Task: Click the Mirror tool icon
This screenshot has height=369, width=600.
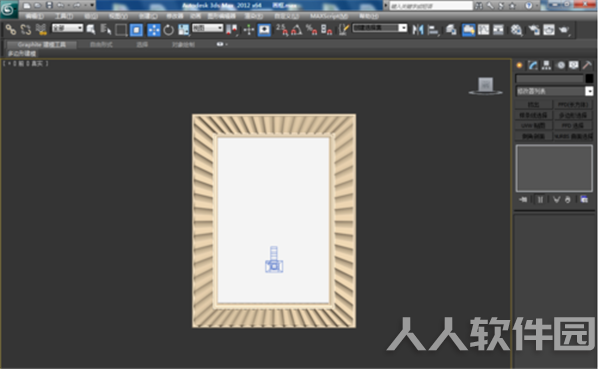Action: click(417, 29)
